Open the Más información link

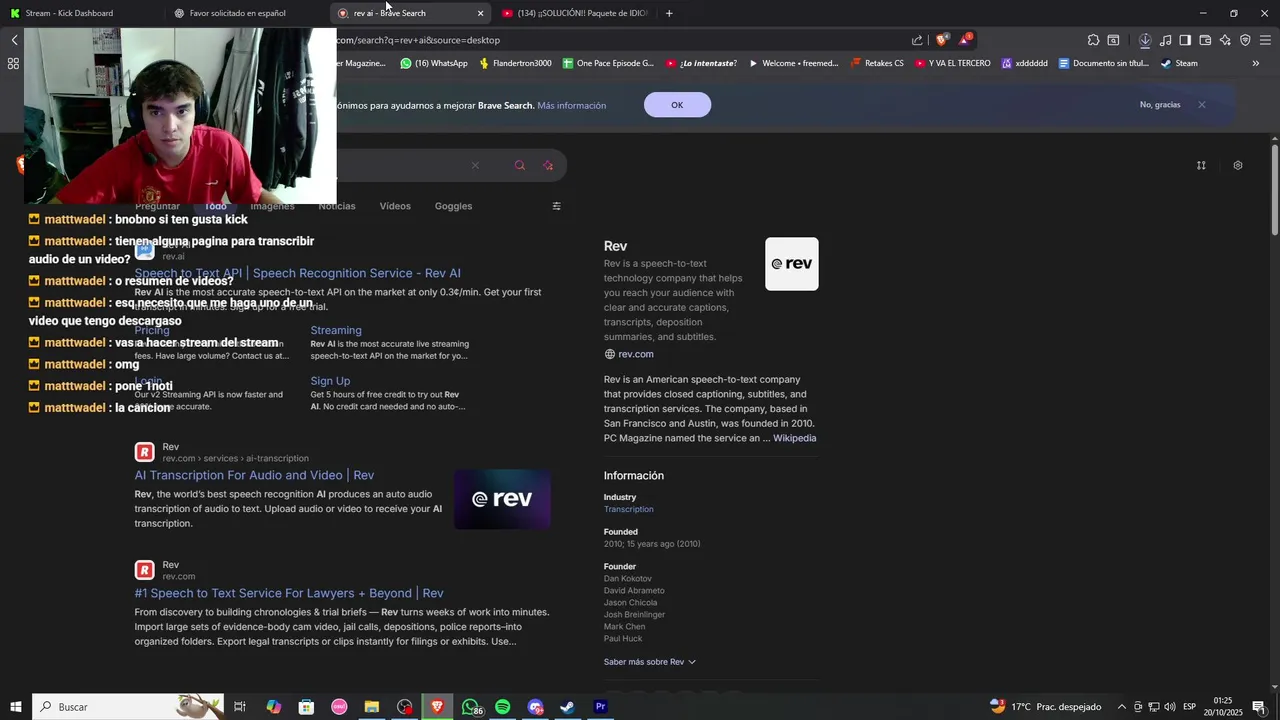[571, 106]
